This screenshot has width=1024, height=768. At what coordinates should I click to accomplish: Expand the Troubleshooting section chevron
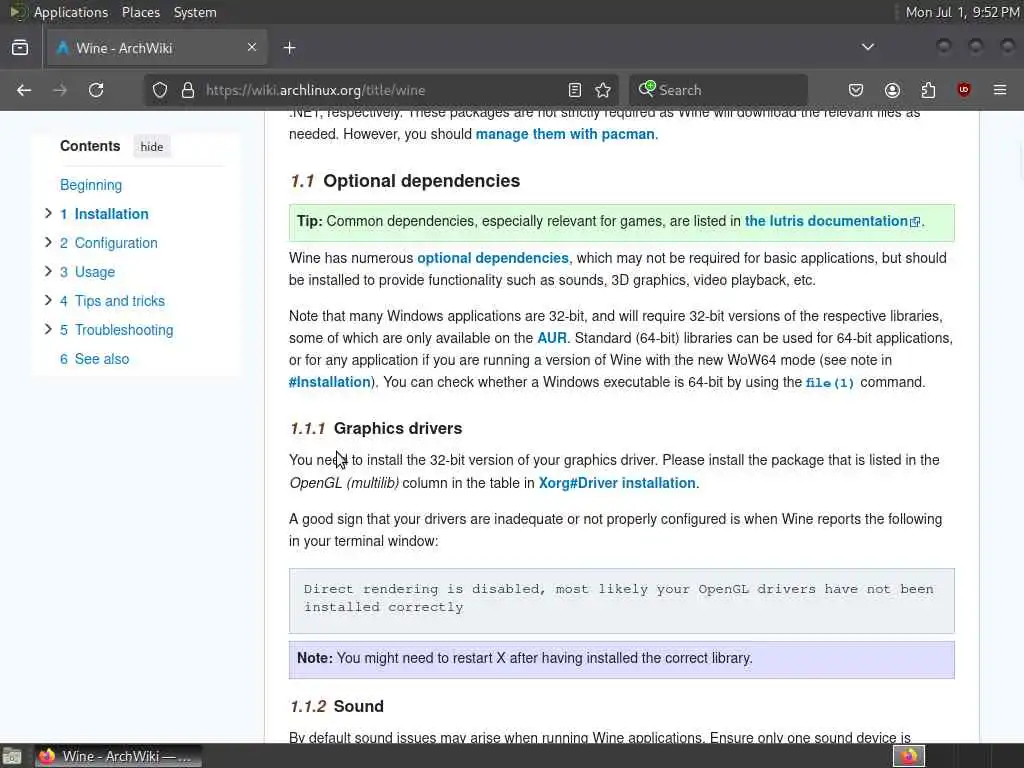(48, 329)
